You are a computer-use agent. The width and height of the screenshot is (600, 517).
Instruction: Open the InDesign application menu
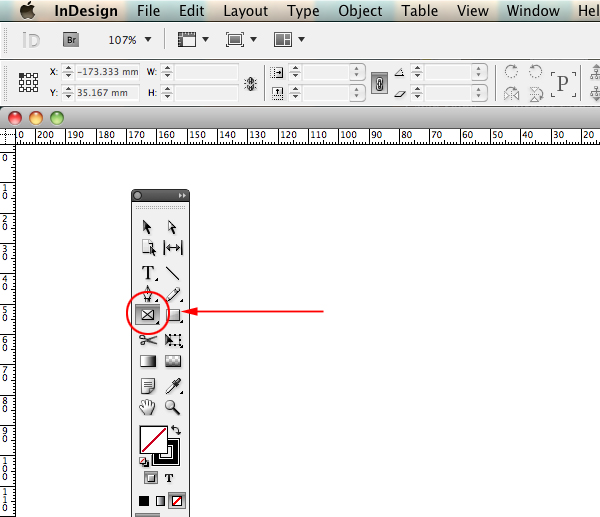[86, 11]
